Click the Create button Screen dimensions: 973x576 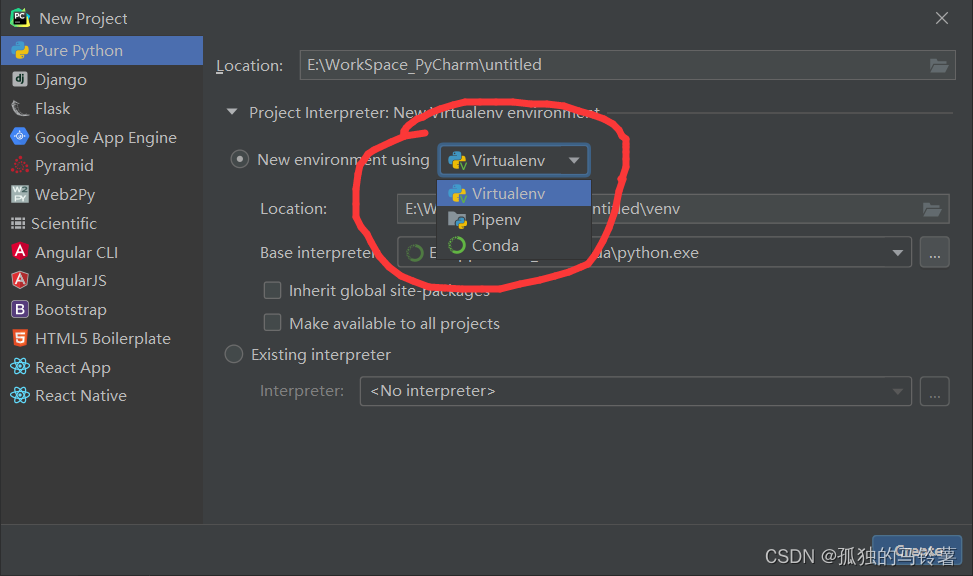[917, 551]
